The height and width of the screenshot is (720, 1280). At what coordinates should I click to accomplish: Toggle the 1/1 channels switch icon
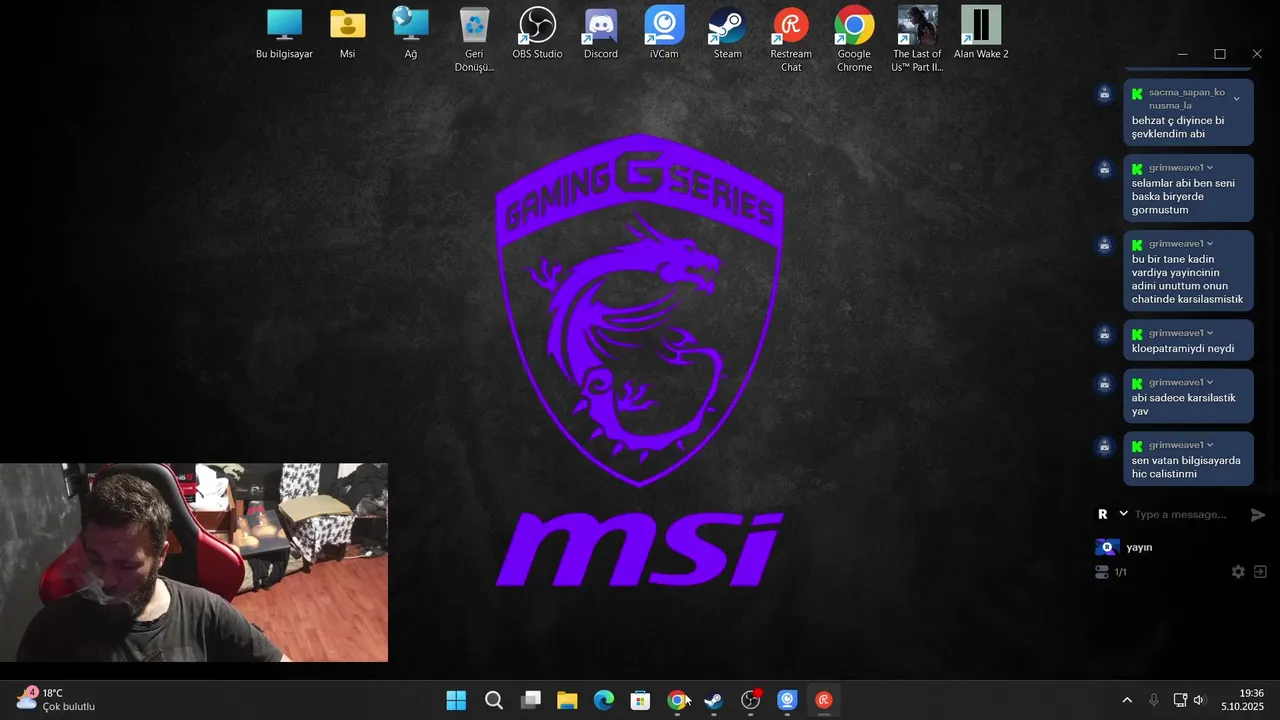point(1102,572)
